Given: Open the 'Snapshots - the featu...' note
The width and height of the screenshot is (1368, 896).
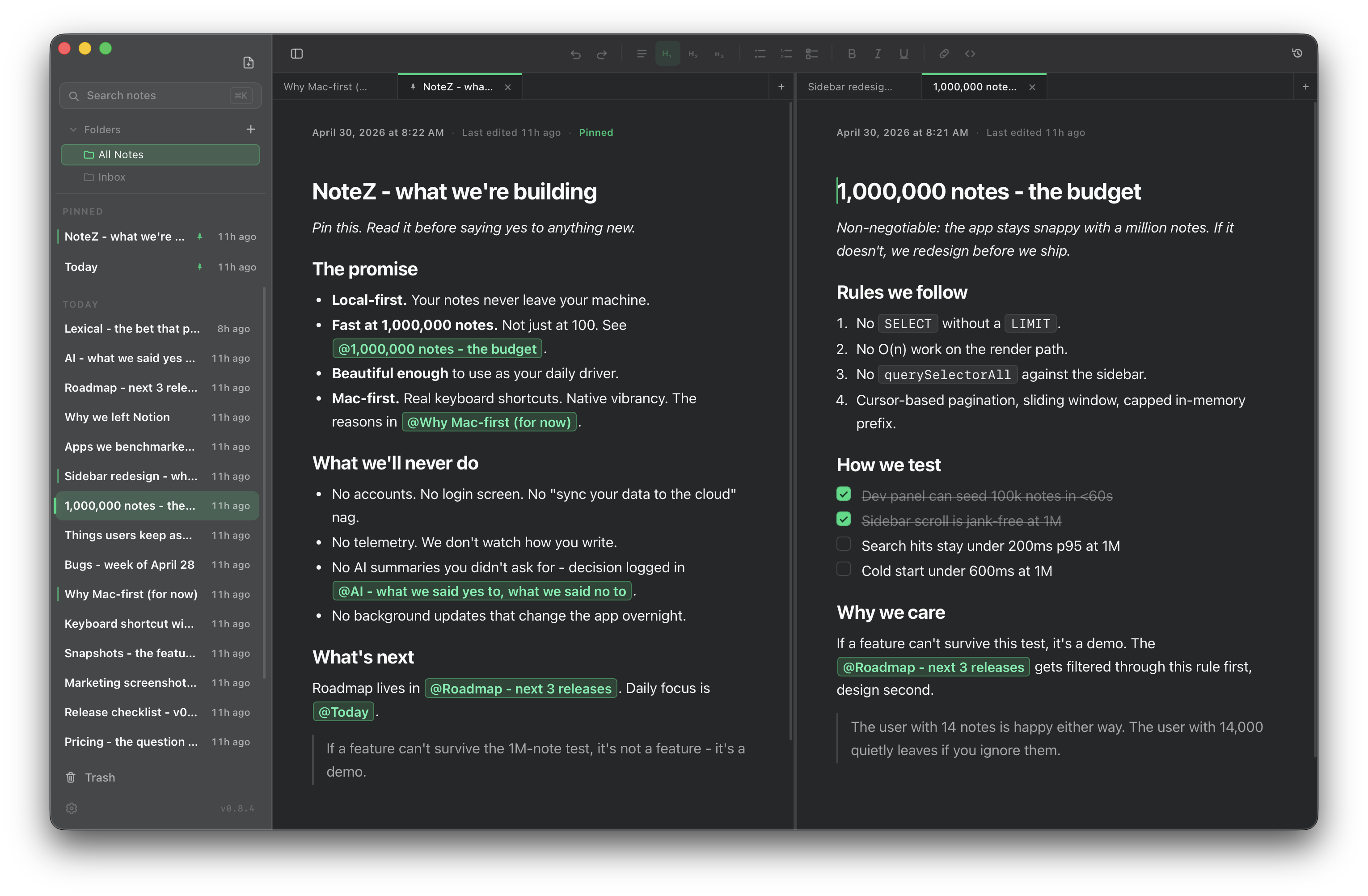Looking at the screenshot, I should [157, 653].
